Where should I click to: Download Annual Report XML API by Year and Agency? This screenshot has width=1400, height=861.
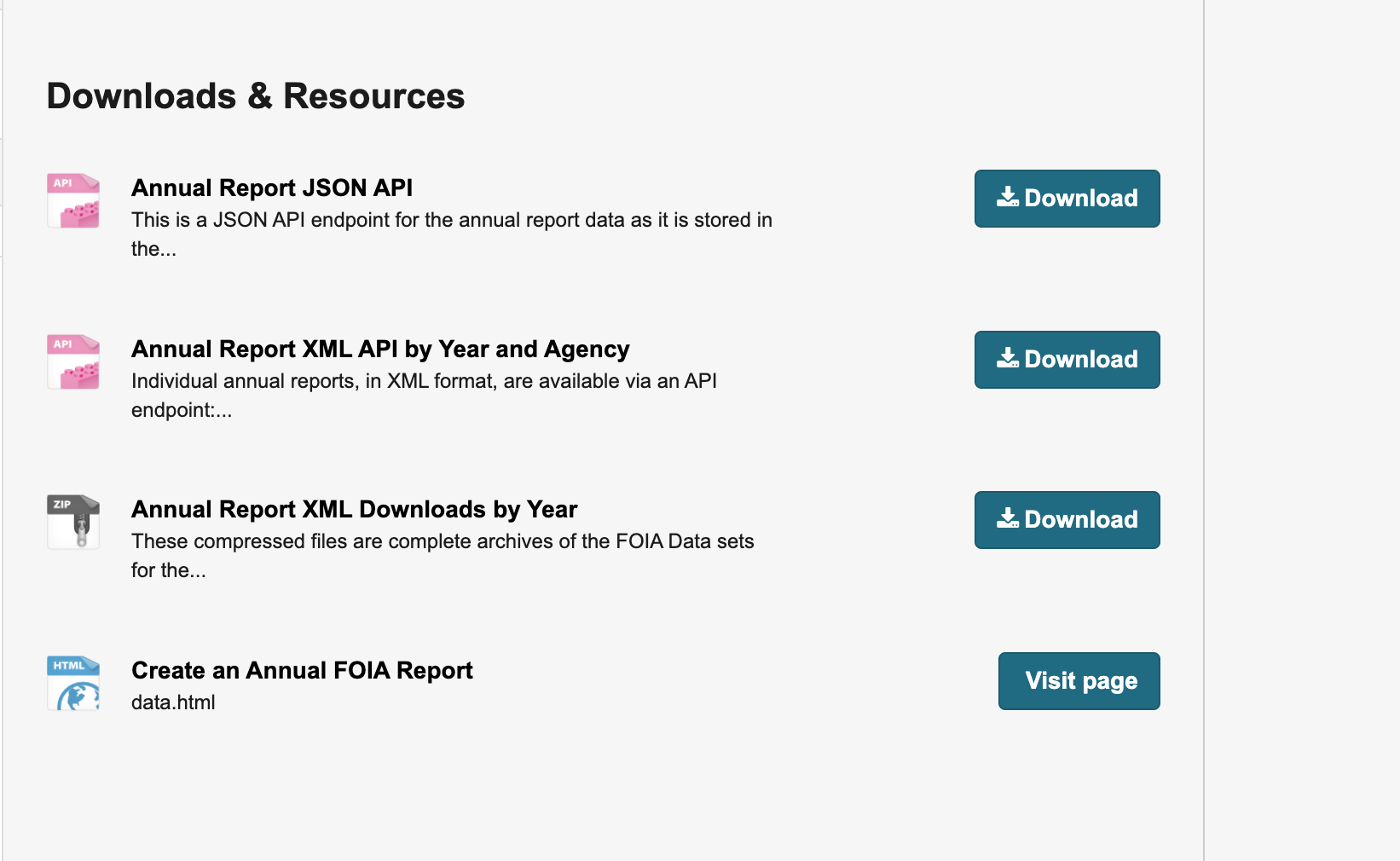point(1067,360)
